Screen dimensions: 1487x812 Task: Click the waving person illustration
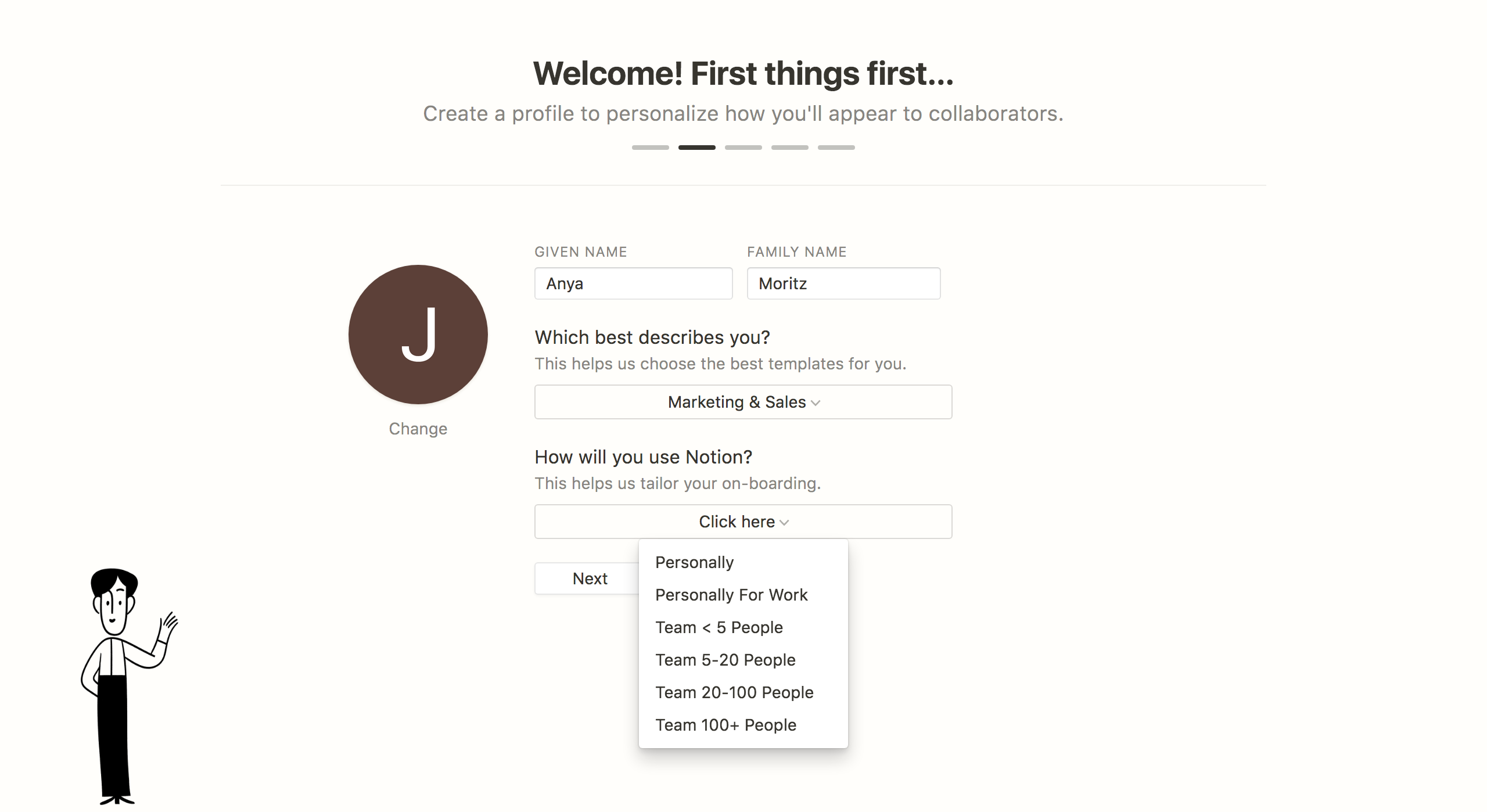point(129,686)
